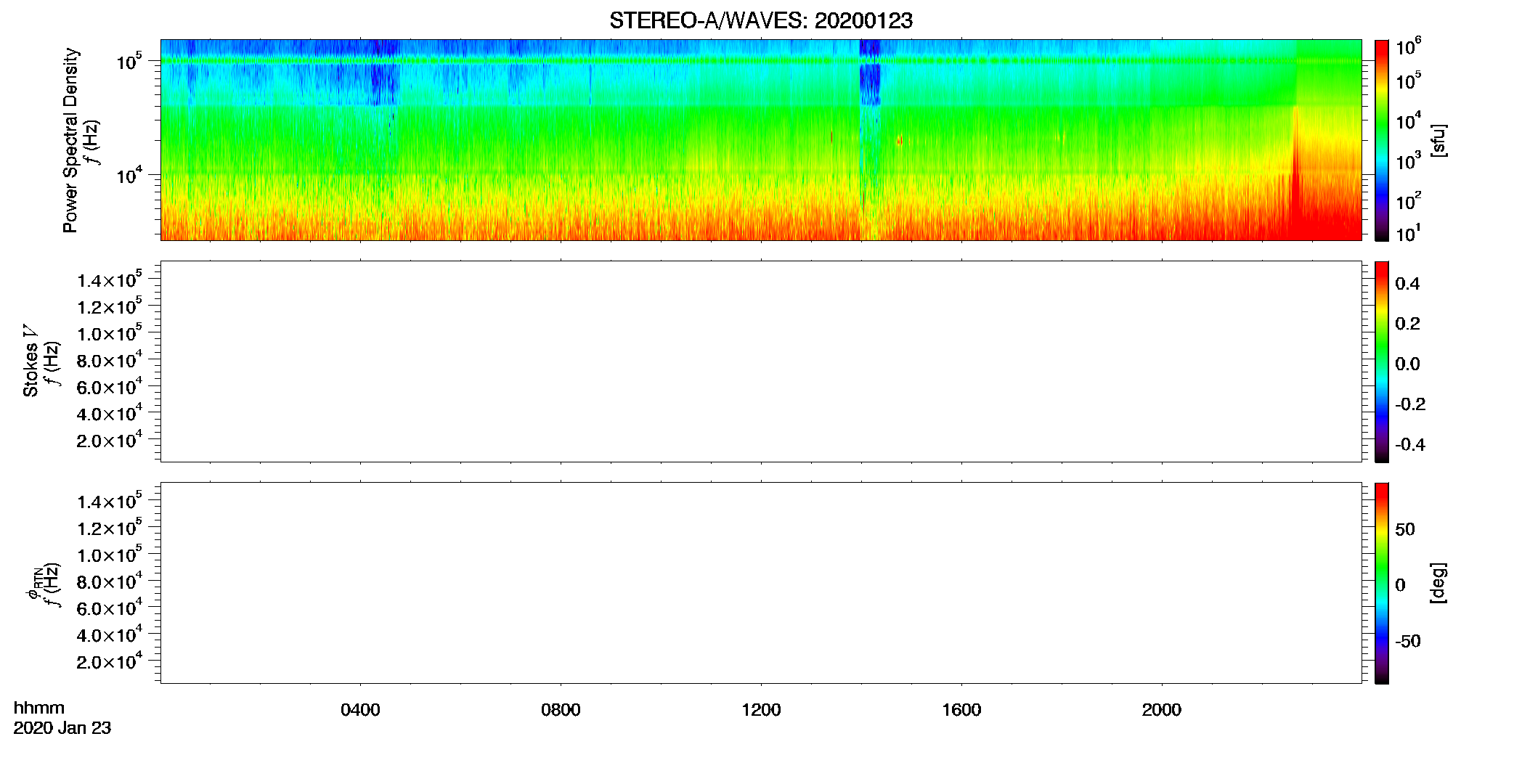Select the [sfu] unit label
Image resolution: width=1522 pixels, height=784 pixels.
pos(1438,140)
